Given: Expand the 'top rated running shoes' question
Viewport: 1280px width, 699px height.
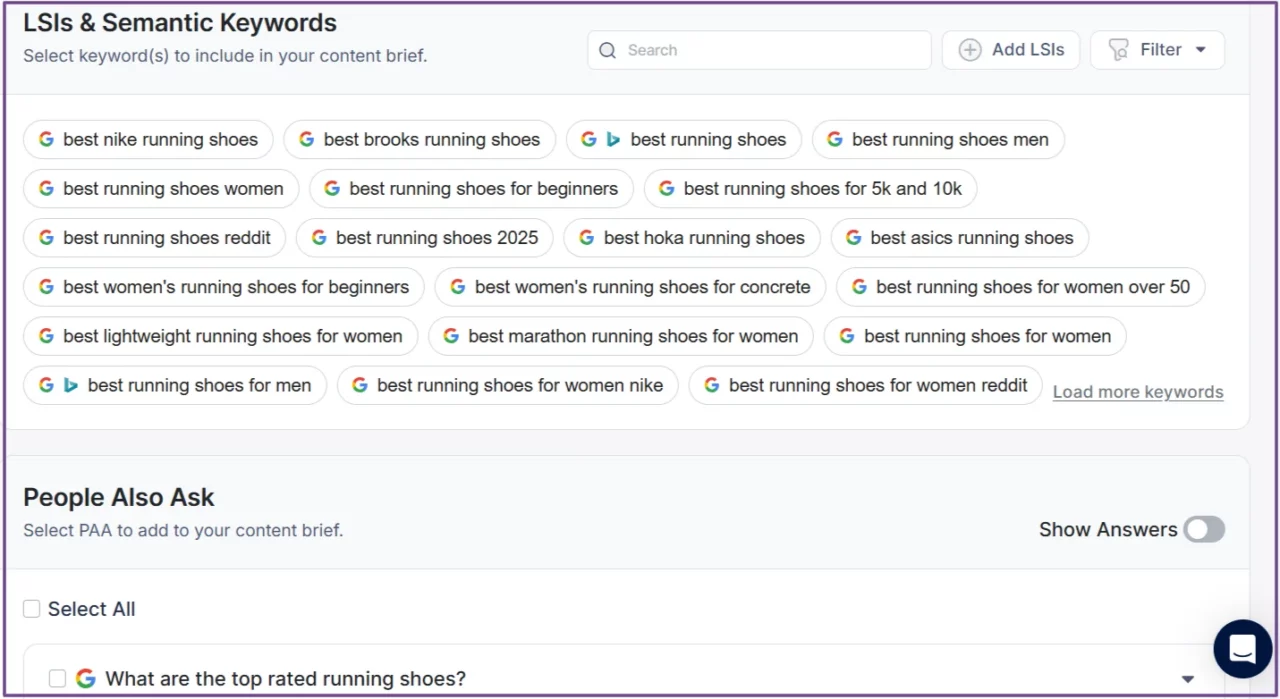Looking at the screenshot, I should click(x=1187, y=680).
